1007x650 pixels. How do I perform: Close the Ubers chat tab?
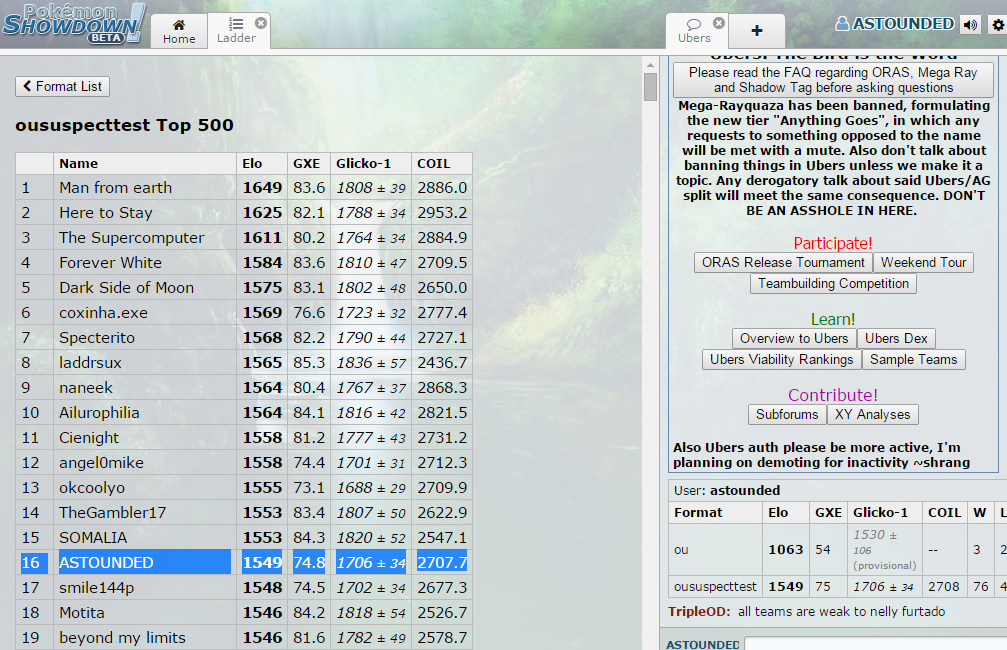point(718,23)
